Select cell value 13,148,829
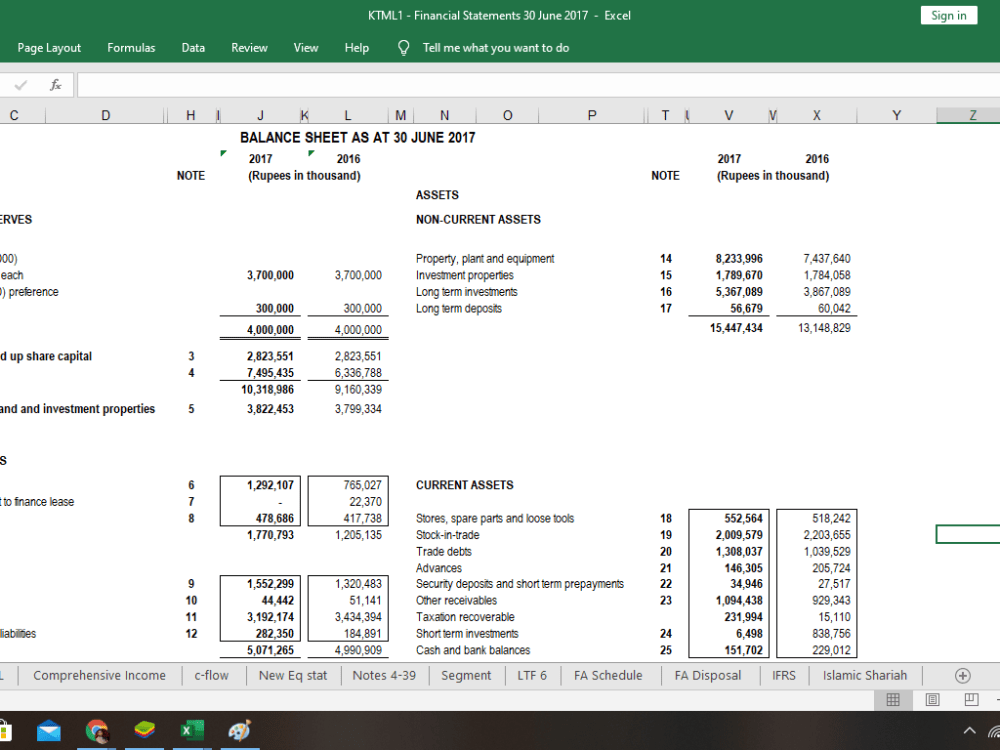The width and height of the screenshot is (1000, 750). [x=824, y=328]
